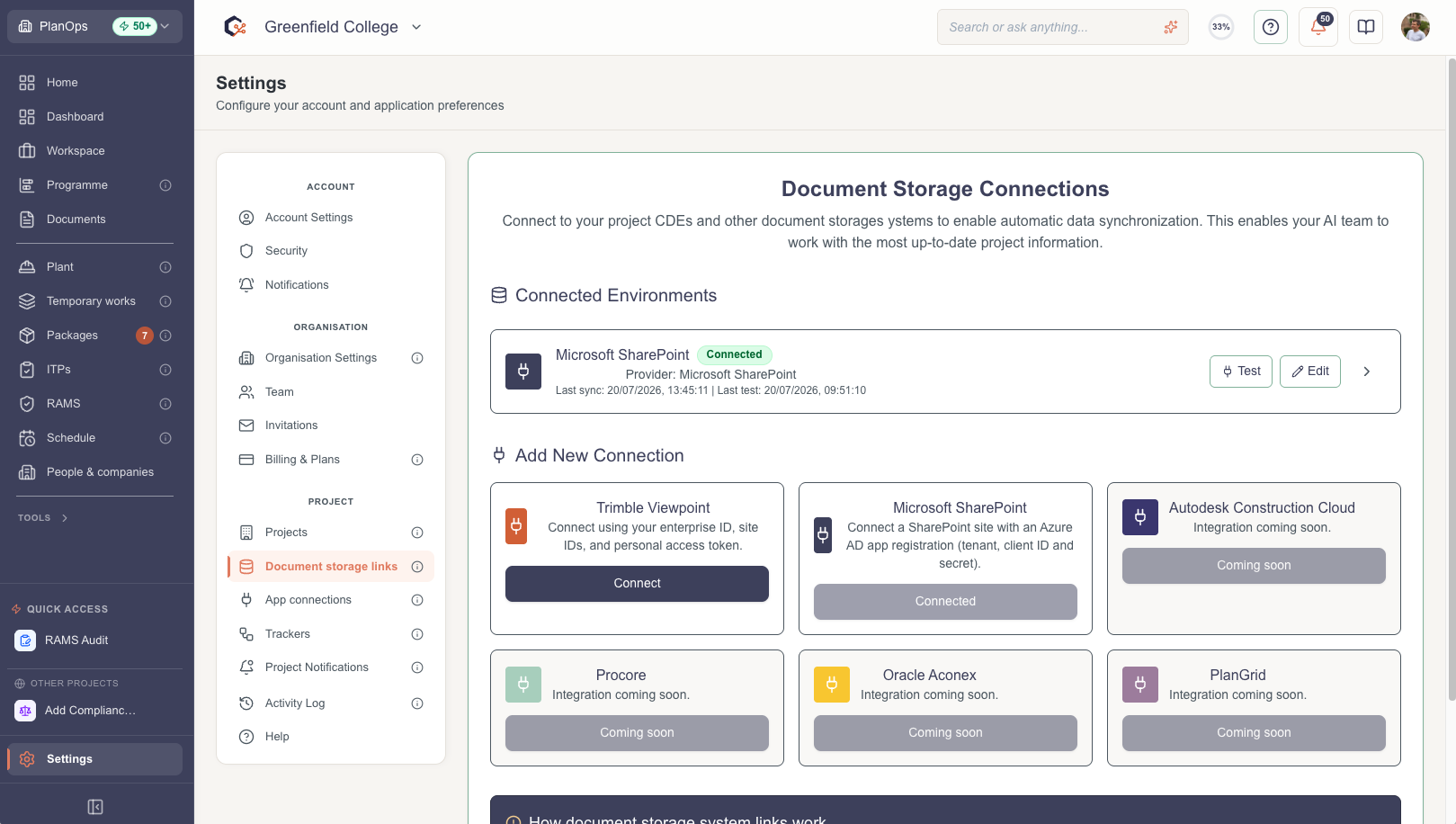Edit the Microsoft SharePoint connection

1310,372
